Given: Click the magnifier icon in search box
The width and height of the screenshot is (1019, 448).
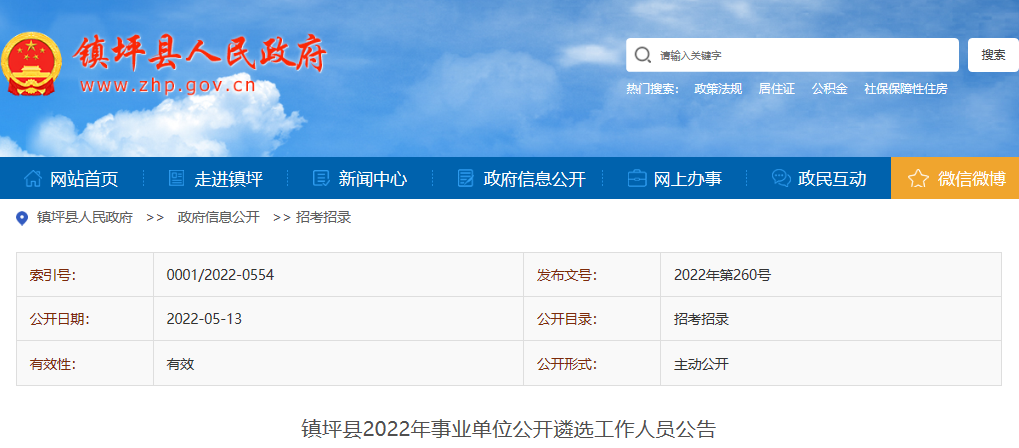Looking at the screenshot, I should click(x=643, y=55).
